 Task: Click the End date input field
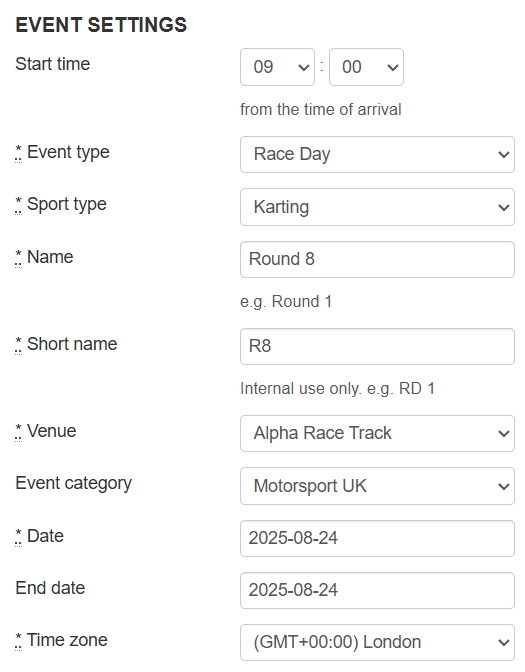coord(377,590)
